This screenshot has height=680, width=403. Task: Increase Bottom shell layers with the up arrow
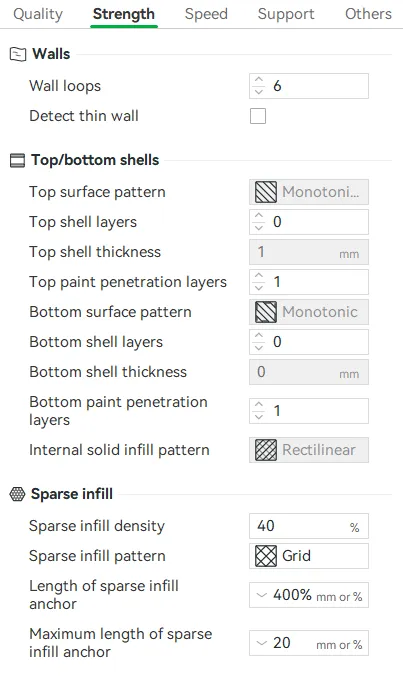259,337
